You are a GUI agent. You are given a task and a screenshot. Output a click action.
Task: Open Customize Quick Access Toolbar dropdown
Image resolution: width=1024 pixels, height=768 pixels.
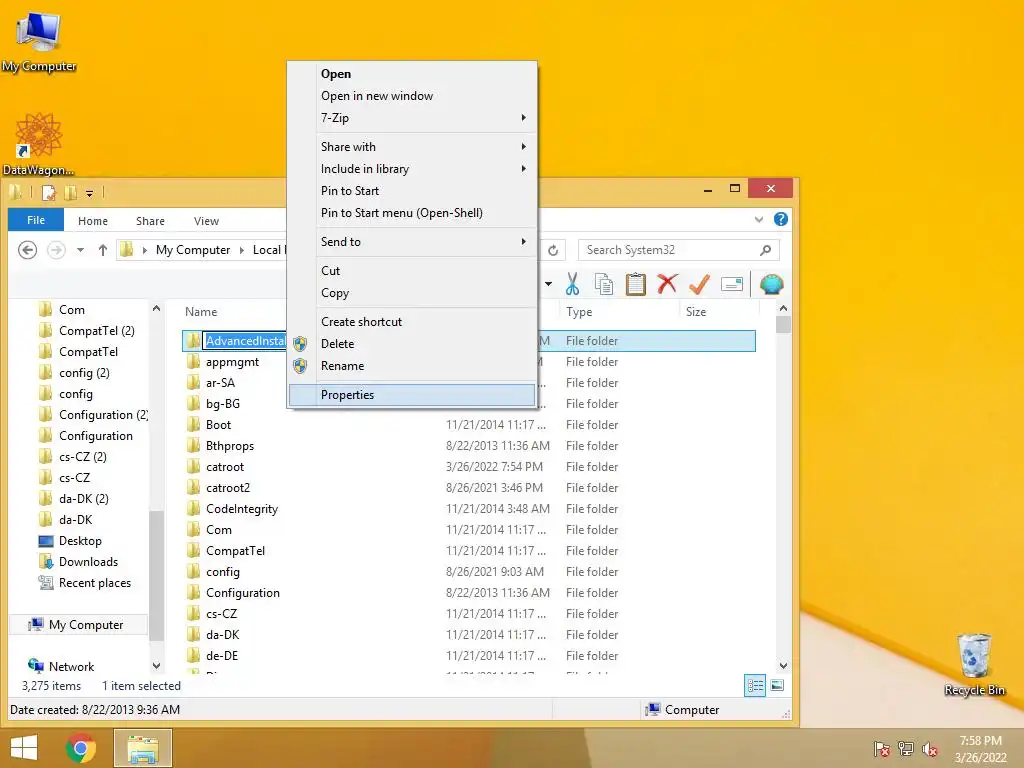pyautogui.click(x=89, y=193)
